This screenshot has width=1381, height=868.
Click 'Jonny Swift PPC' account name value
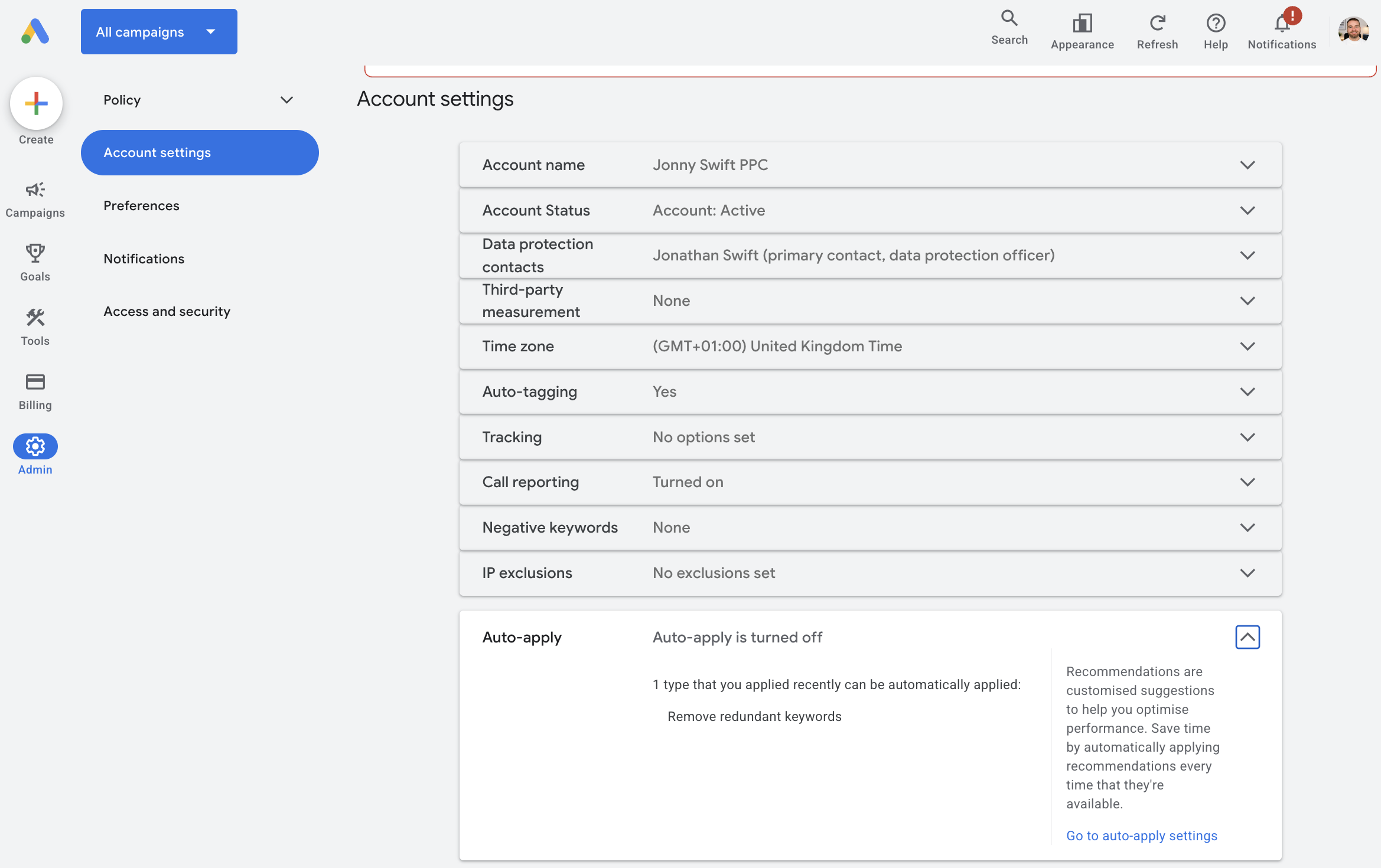[x=710, y=165]
